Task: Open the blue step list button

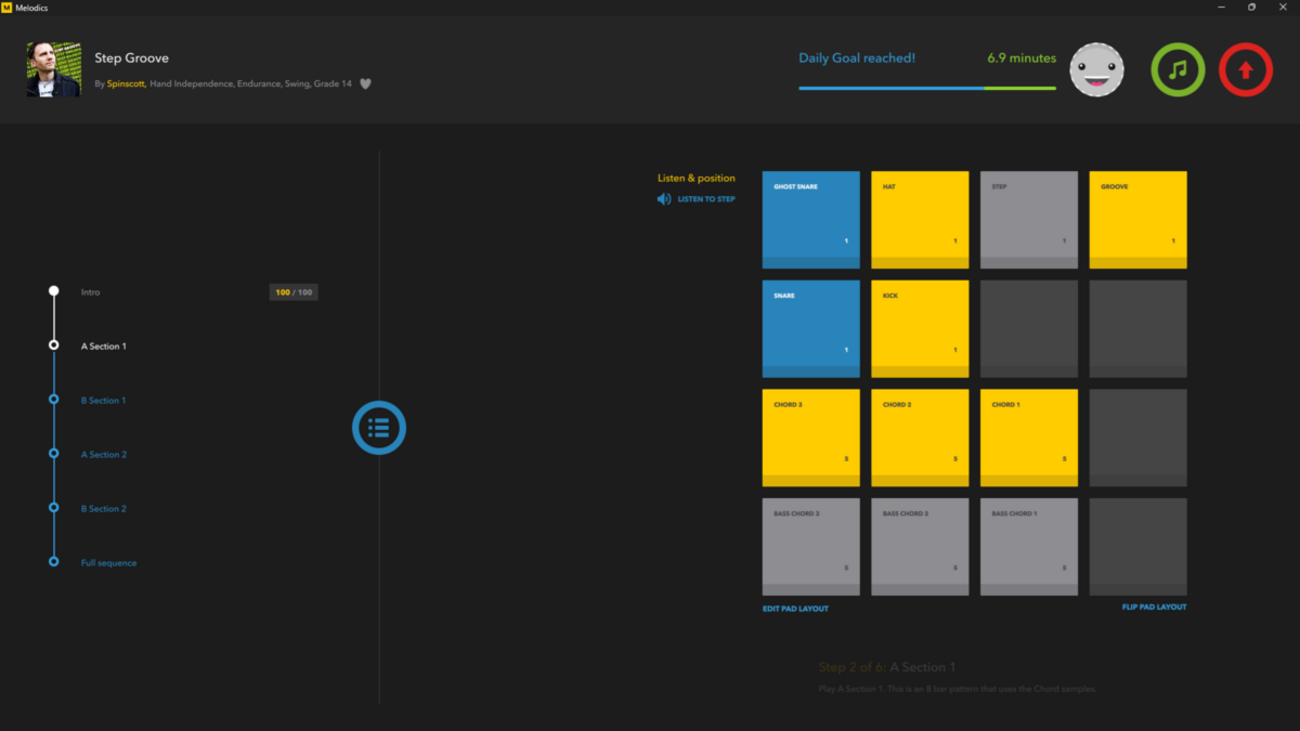Action: pyautogui.click(x=379, y=428)
